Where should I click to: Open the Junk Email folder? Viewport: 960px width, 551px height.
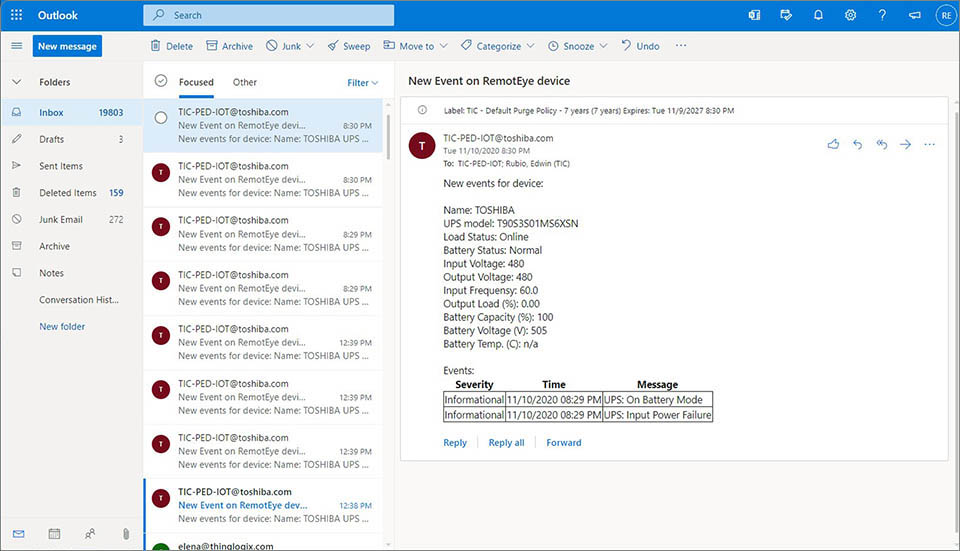72,219
